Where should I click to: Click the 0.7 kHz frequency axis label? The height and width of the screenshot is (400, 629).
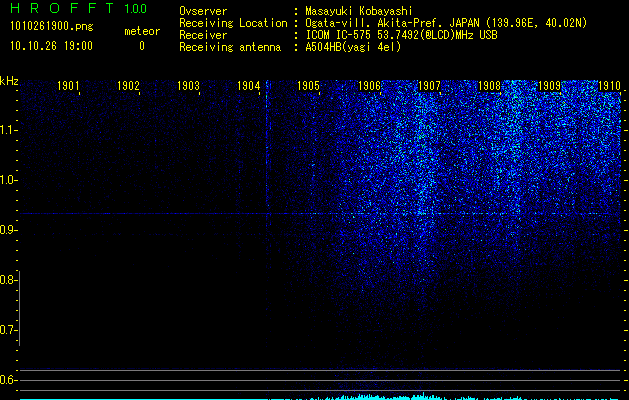(8, 330)
